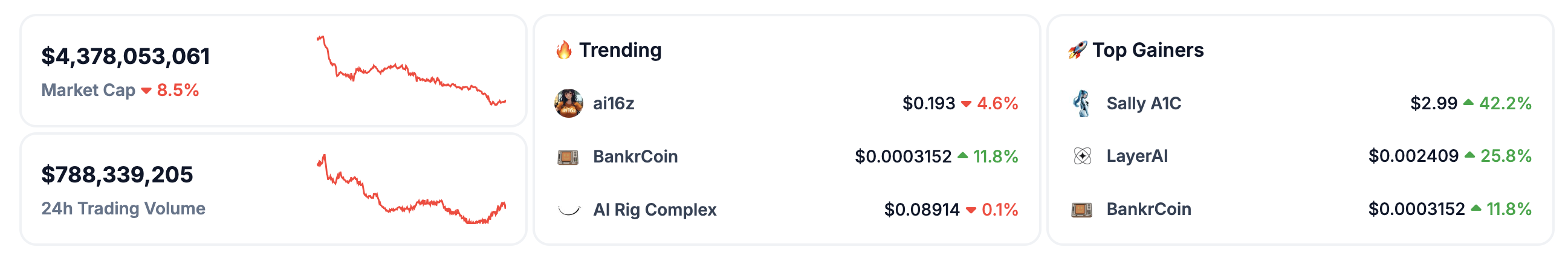Open the BankrCoin link under Trending
Viewport: 1568px width, 273px height.
(635, 157)
